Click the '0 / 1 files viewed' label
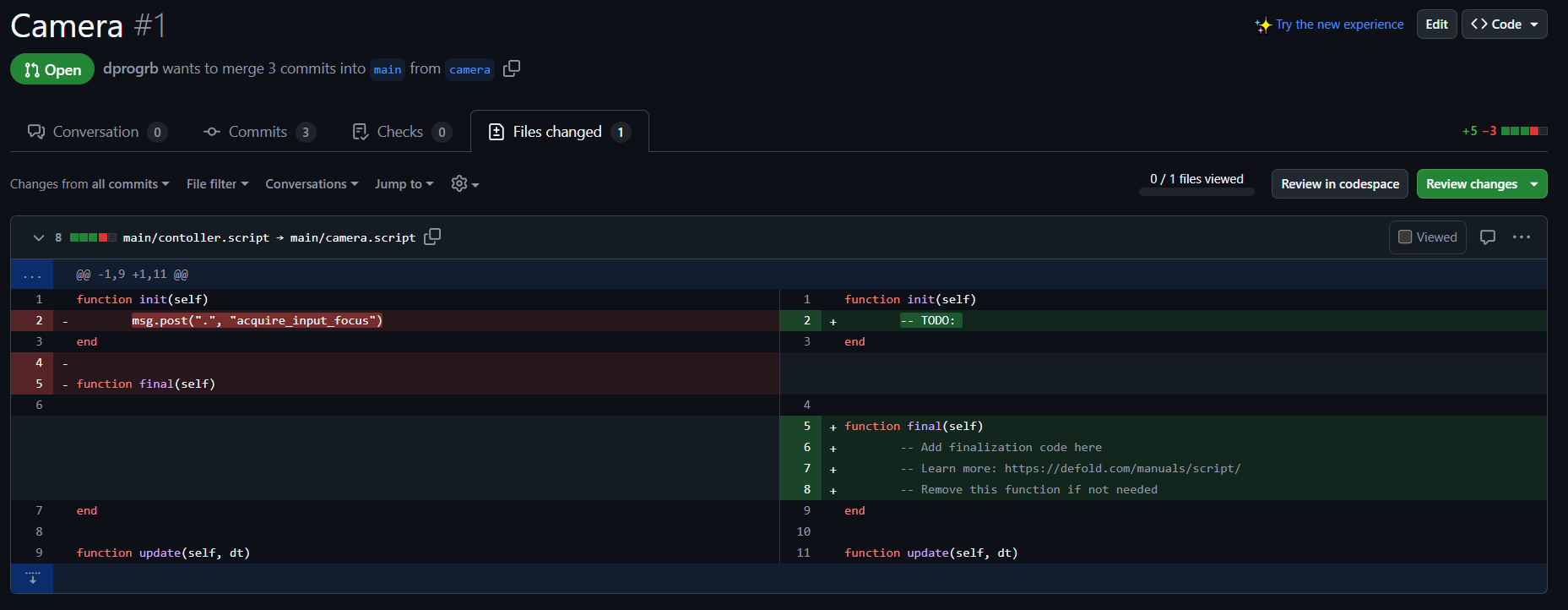 point(1196,179)
